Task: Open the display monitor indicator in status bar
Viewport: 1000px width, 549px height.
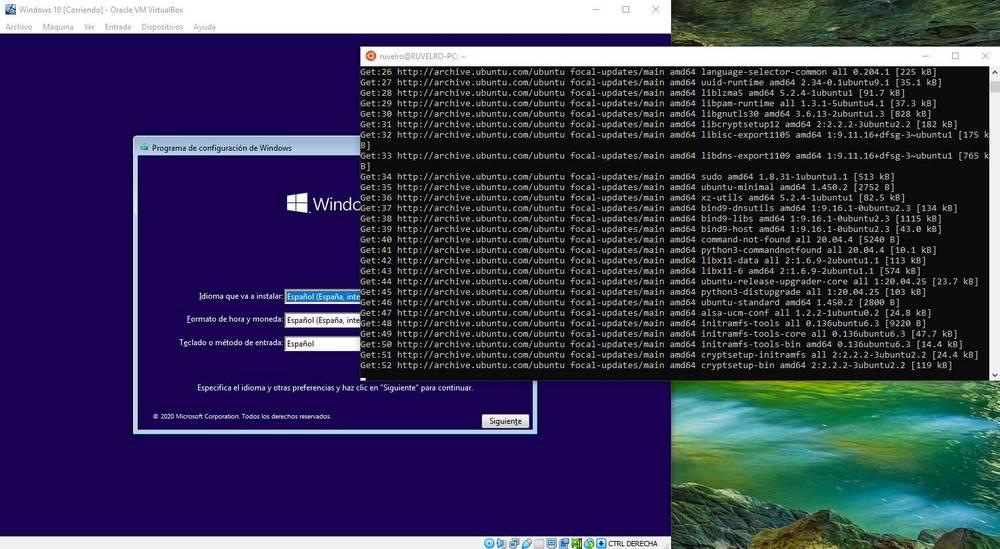Action: pyautogui.click(x=551, y=543)
